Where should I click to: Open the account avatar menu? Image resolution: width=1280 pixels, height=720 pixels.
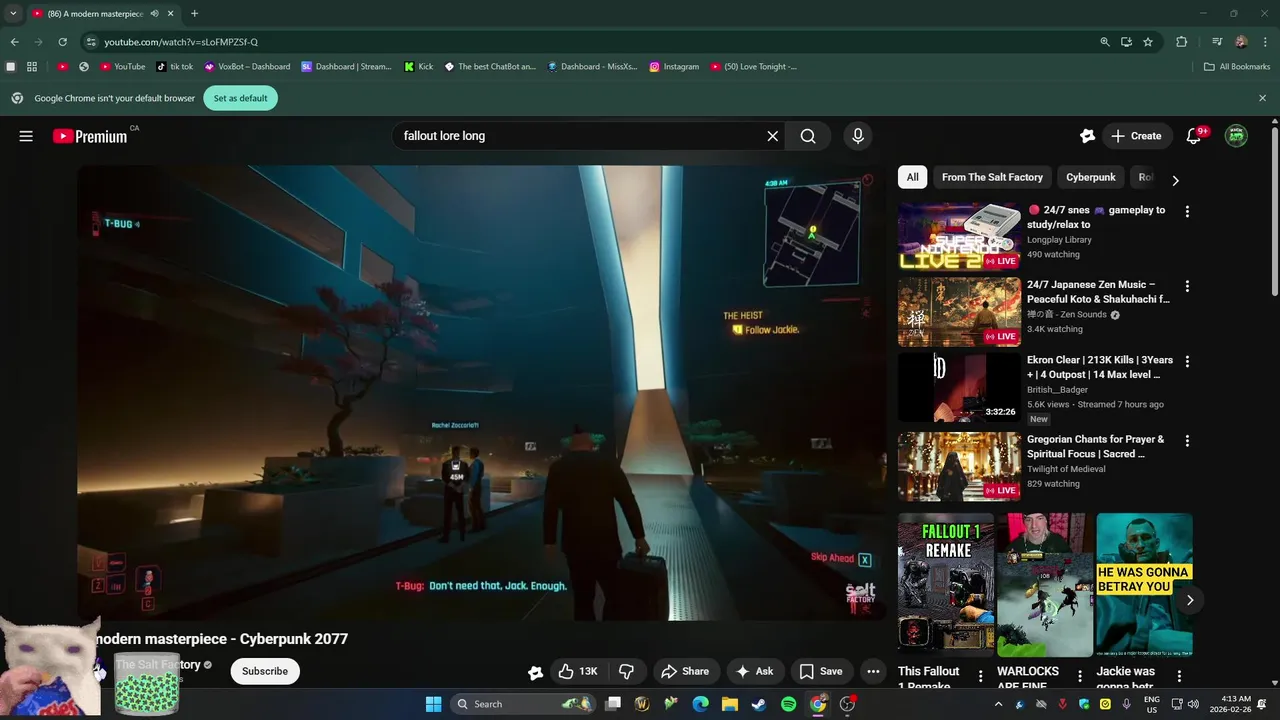[x=1236, y=136]
